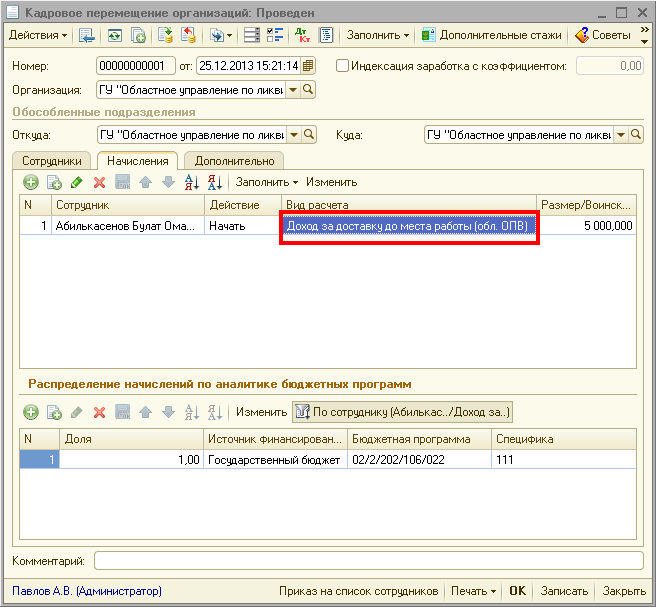Viewport: 656px width, 607px height.
Task: Click red delete row icon in Начисления toolbar
Action: click(99, 182)
